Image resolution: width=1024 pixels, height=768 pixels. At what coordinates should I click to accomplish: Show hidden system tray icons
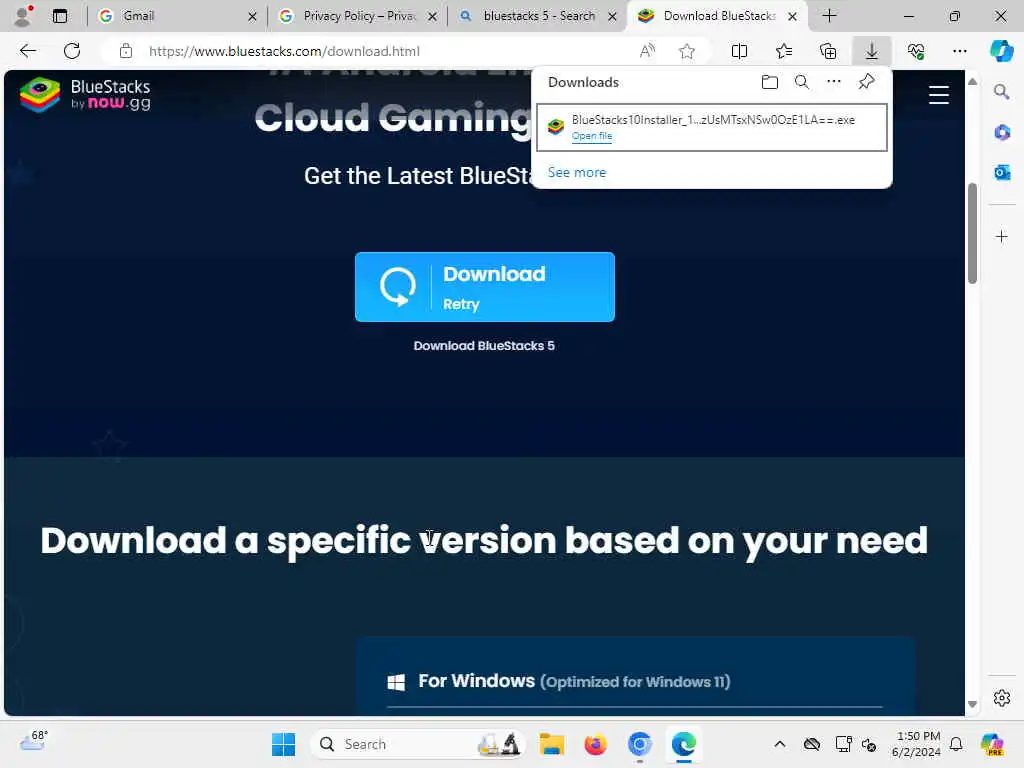coord(780,744)
